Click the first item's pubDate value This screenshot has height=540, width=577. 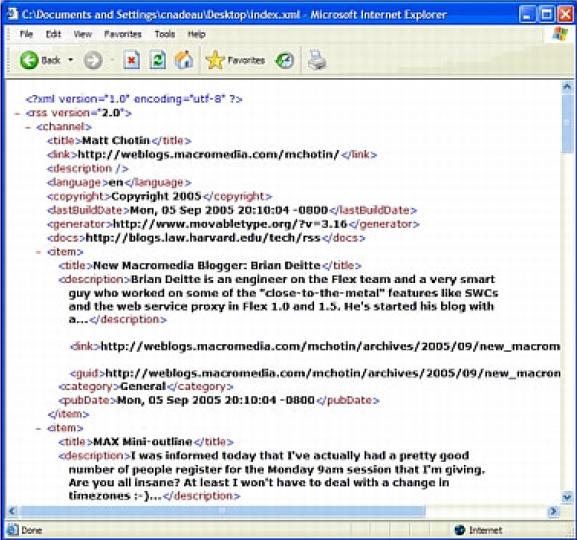216,400
